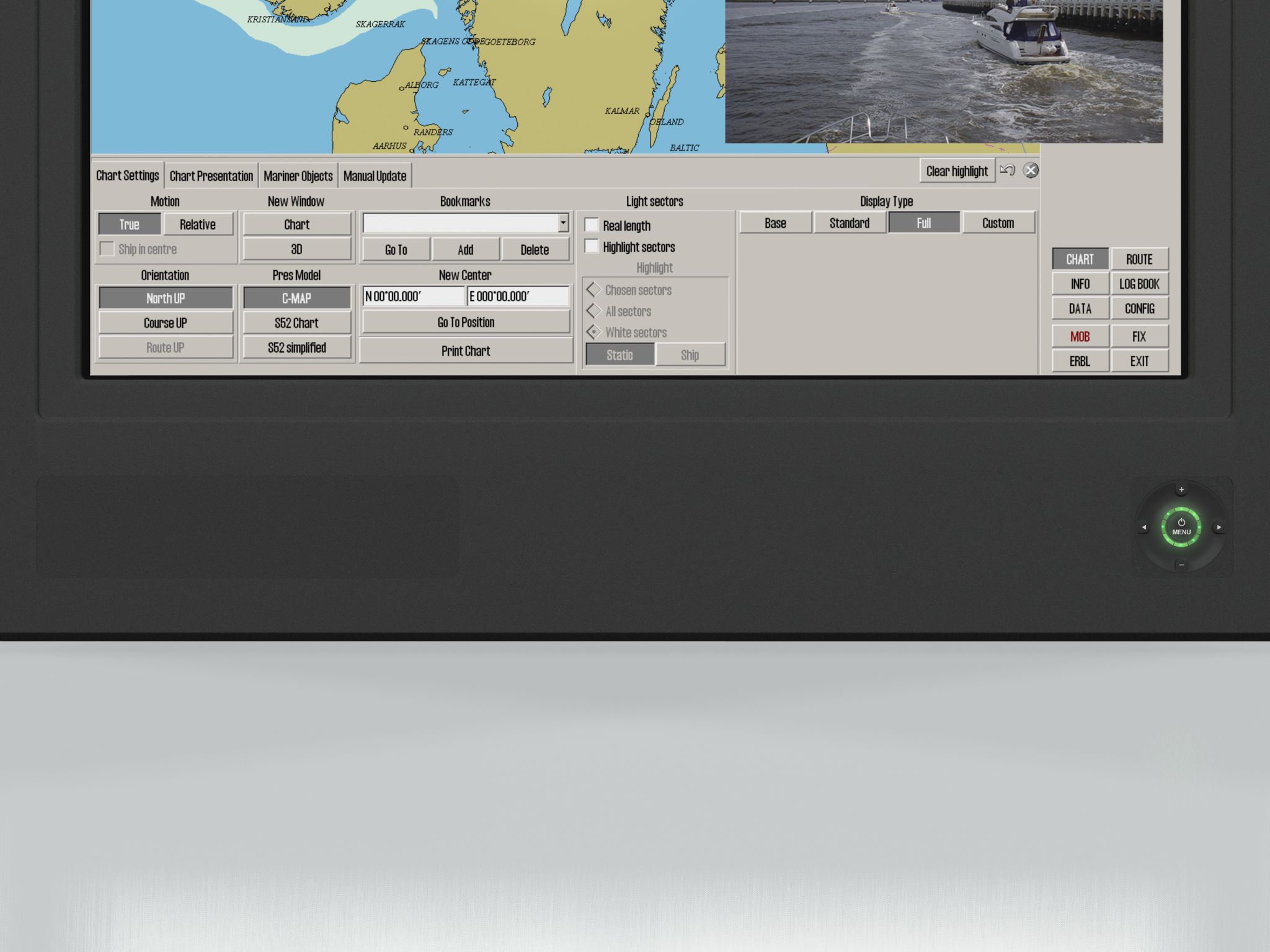Viewport: 1270px width, 952px height.
Task: Close the chart settings panel
Action: click(1031, 170)
